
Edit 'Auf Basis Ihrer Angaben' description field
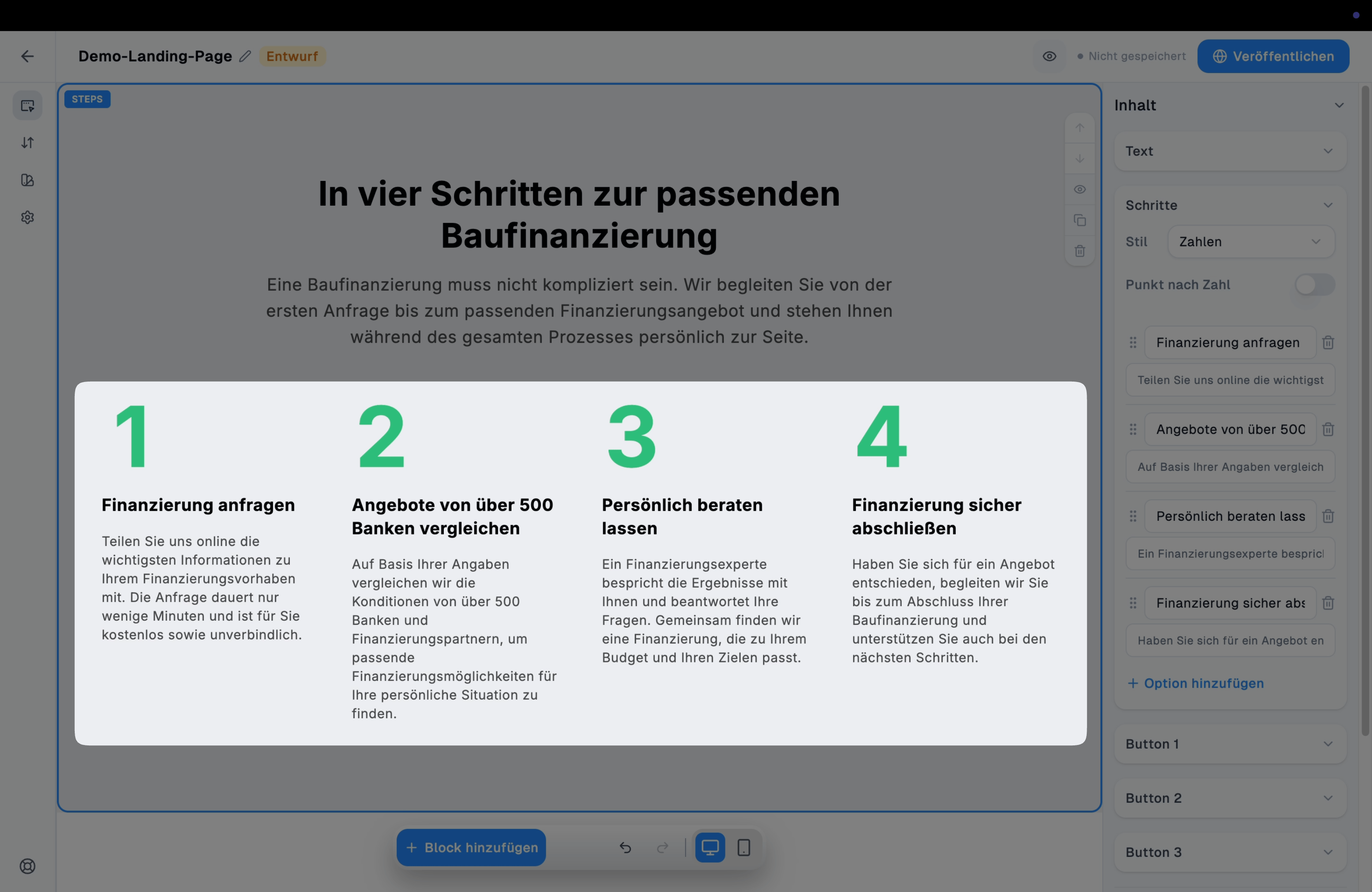coord(1230,467)
